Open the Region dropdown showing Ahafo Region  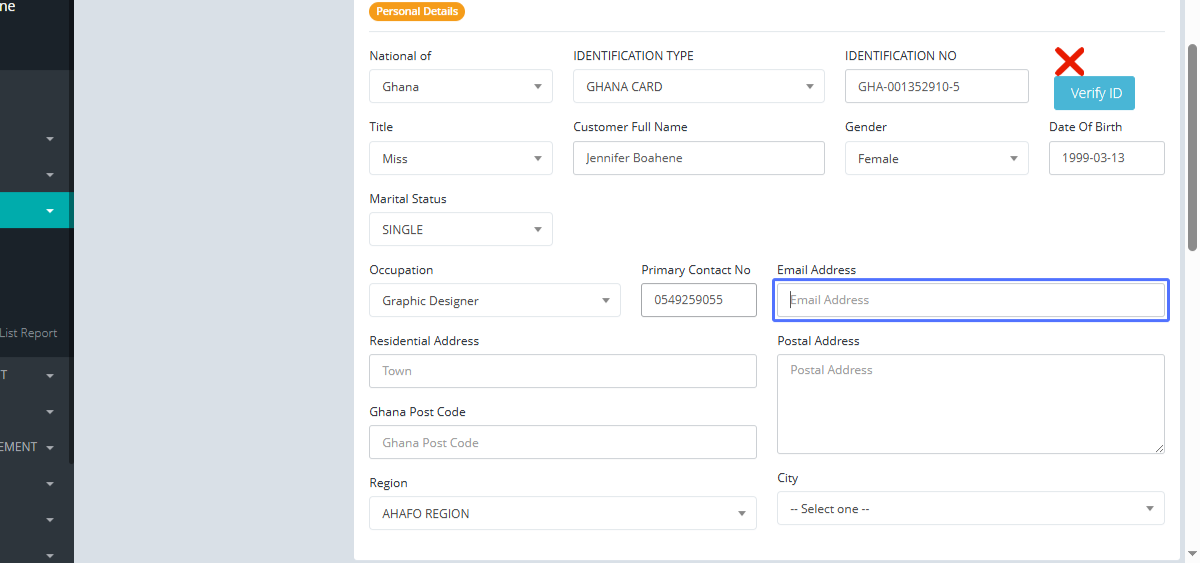(x=562, y=513)
